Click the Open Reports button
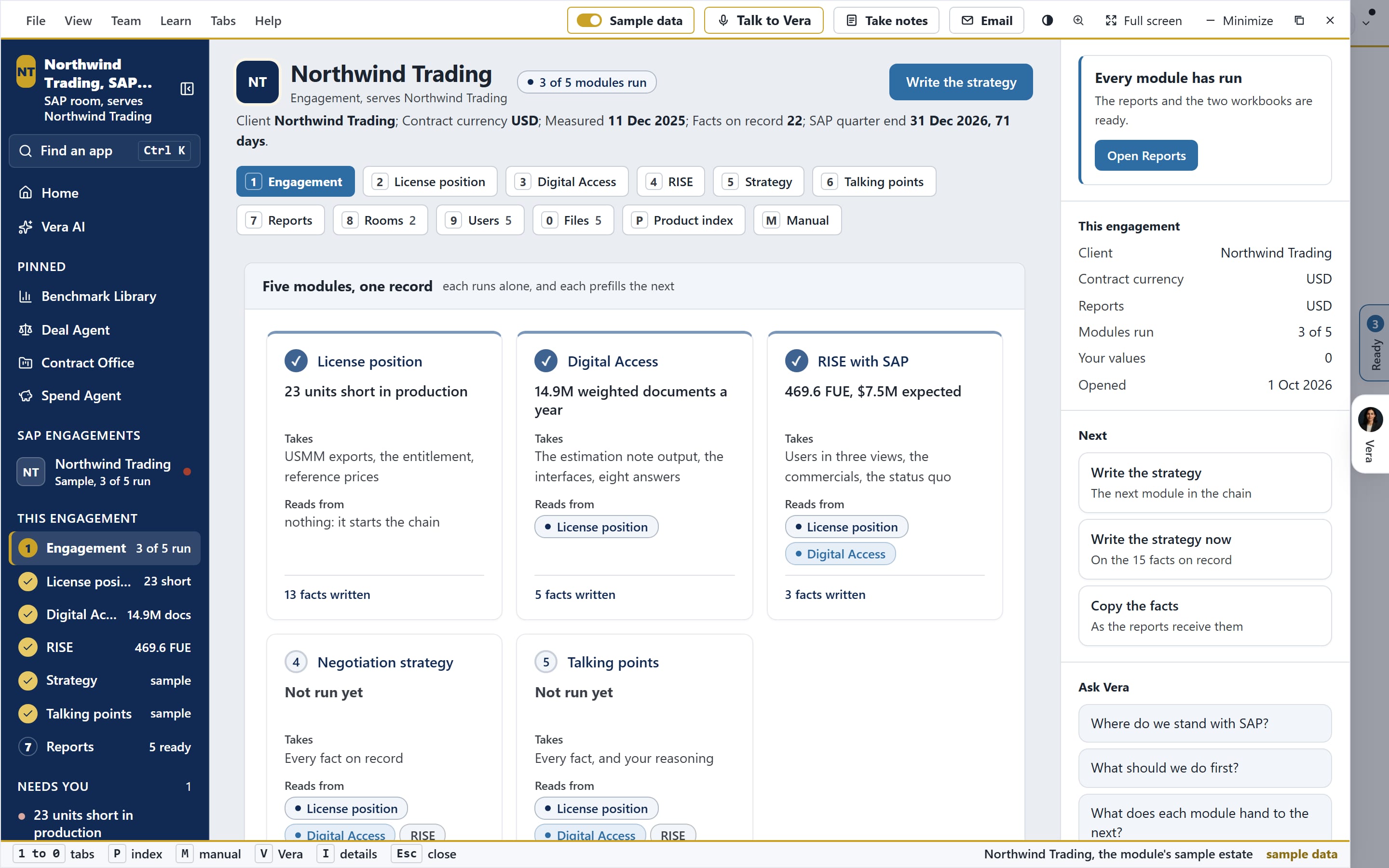Screen dimensions: 1389x868 pos(1145,156)
